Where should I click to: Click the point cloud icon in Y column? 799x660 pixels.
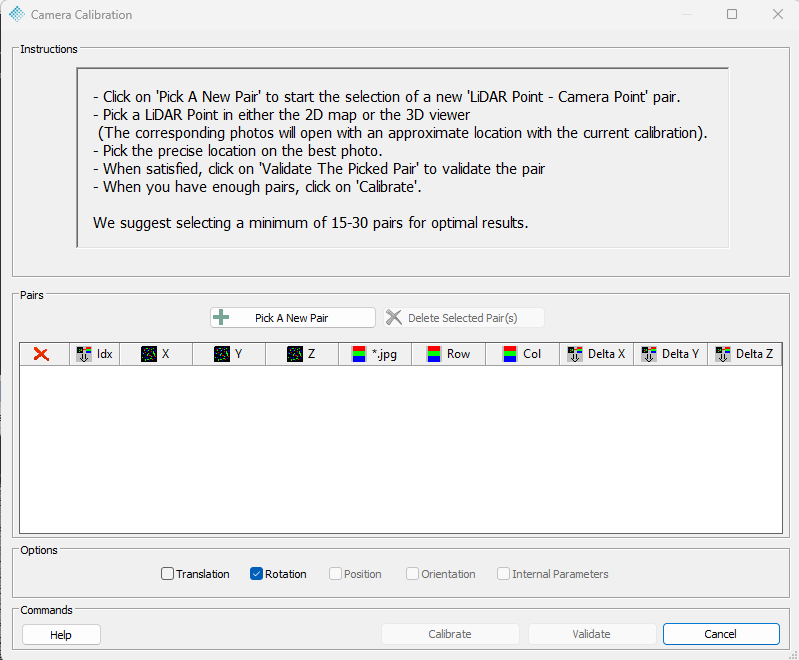(222, 354)
